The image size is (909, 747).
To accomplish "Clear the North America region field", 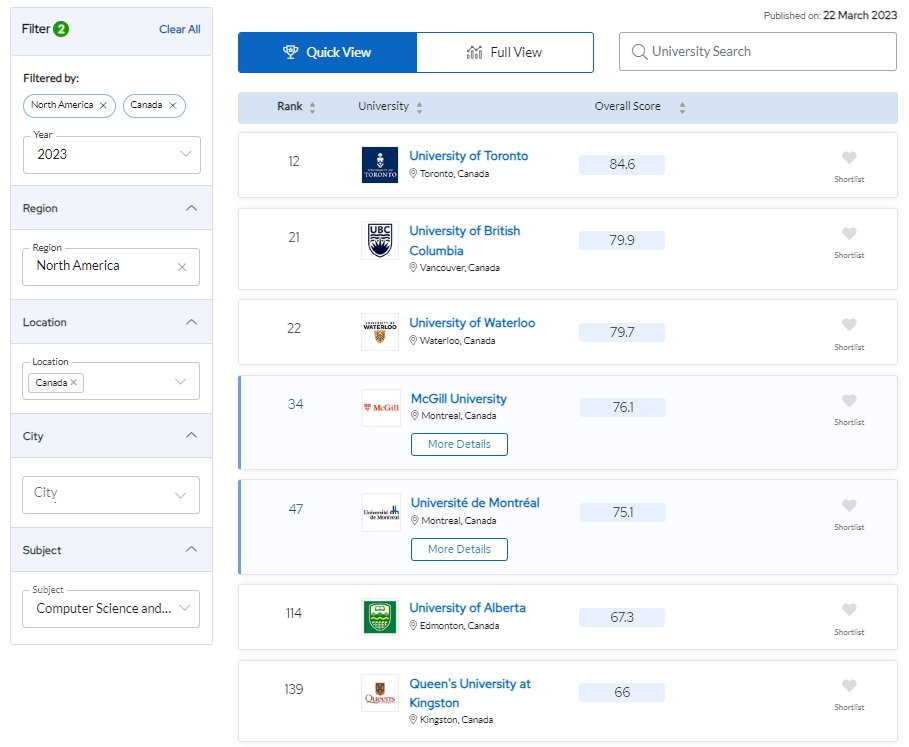I will [182, 267].
